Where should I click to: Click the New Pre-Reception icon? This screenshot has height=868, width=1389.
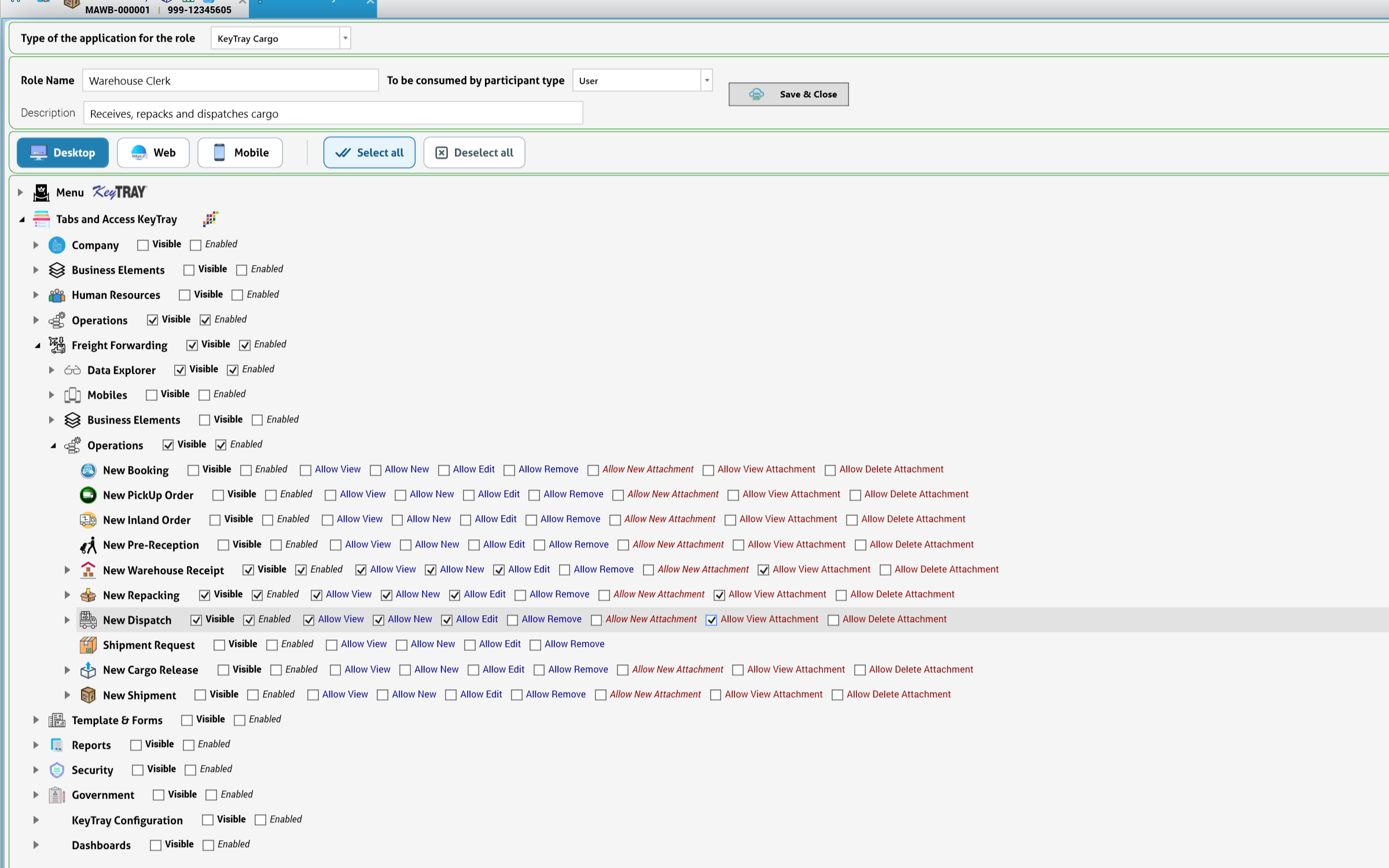coord(88,545)
